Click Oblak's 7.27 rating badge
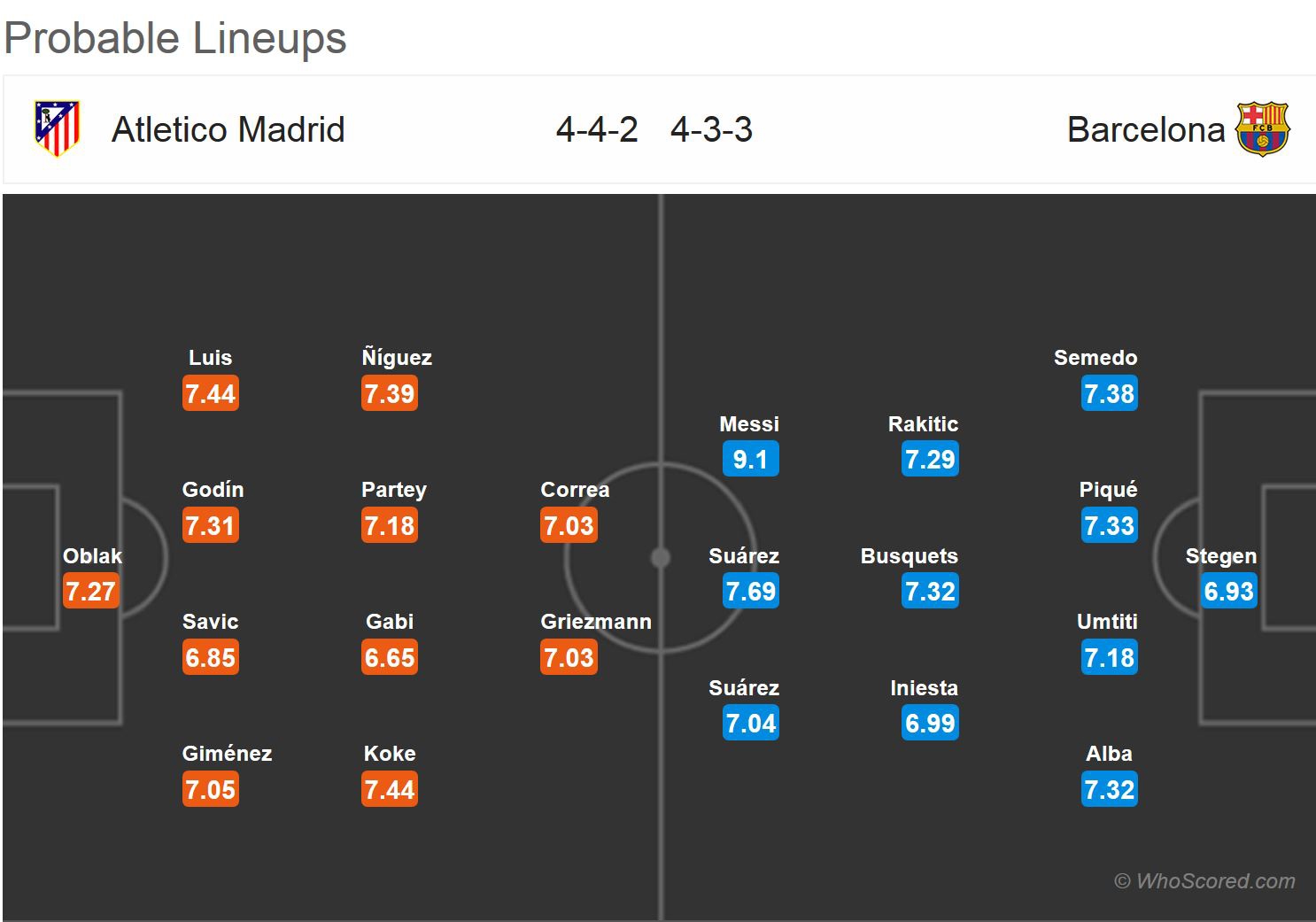1316x922 pixels. point(90,592)
